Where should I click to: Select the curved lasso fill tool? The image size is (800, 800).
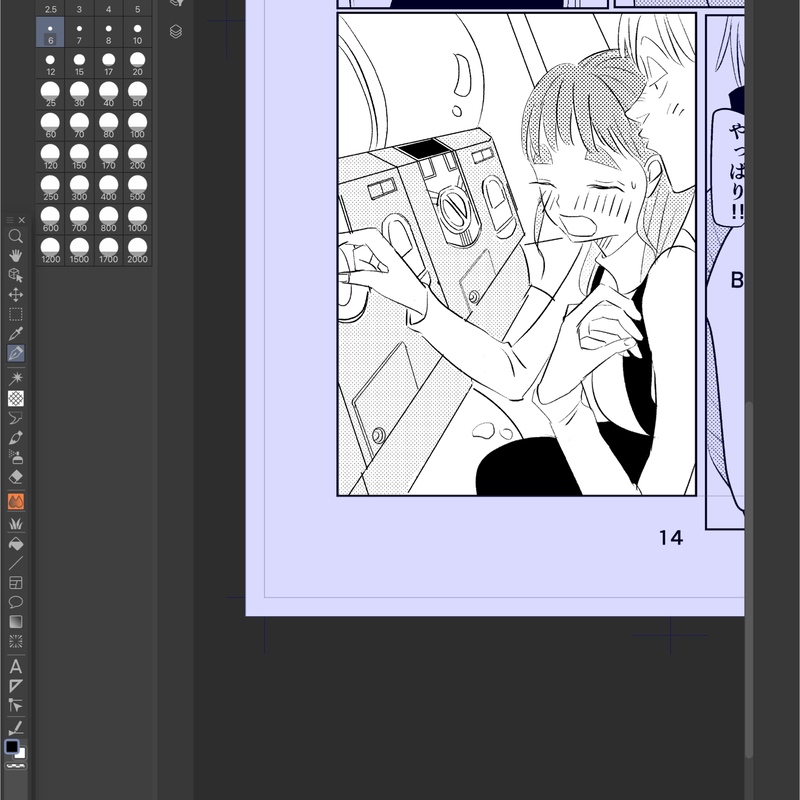16,418
